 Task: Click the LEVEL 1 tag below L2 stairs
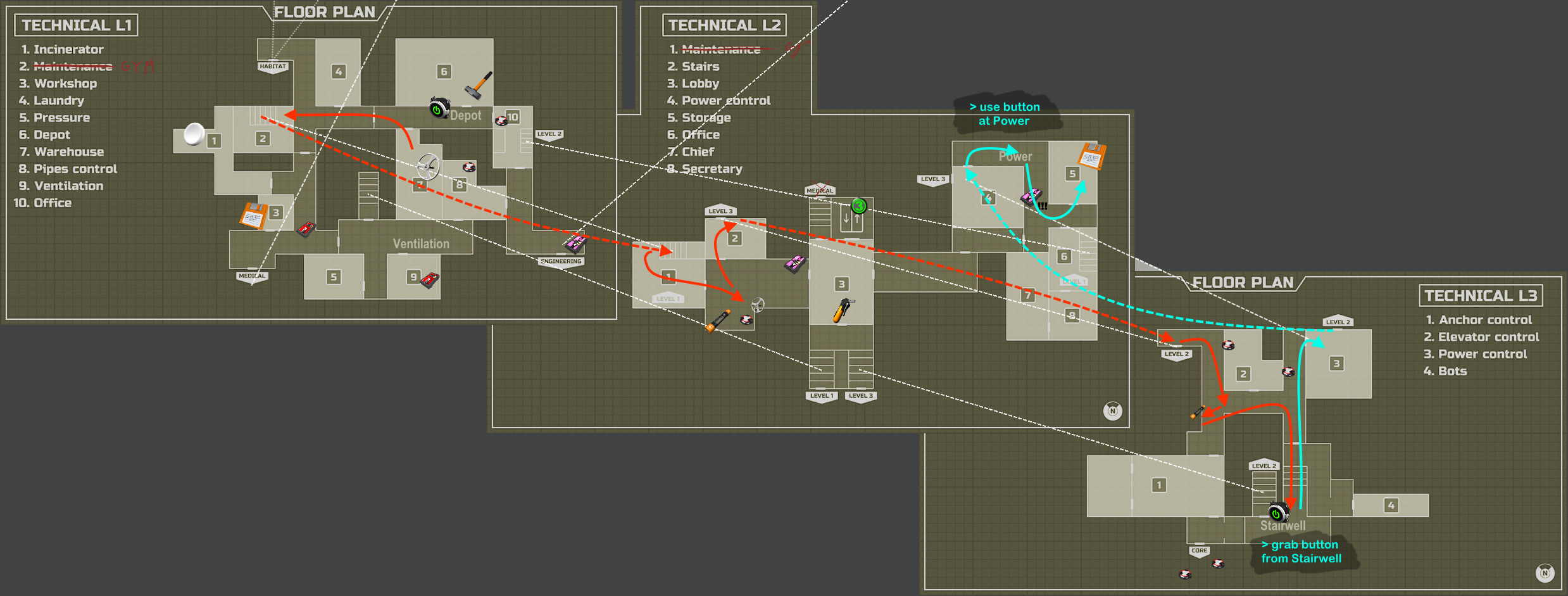point(822,396)
